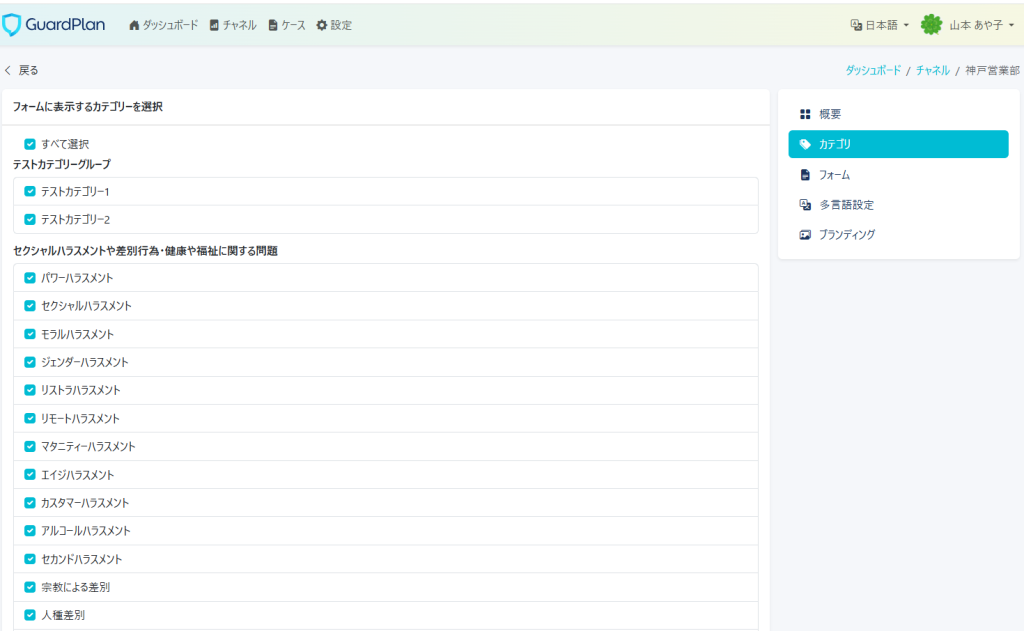Click the ケース document icon in navbar
Image resolution: width=1024 pixels, height=631 pixels.
(273, 25)
